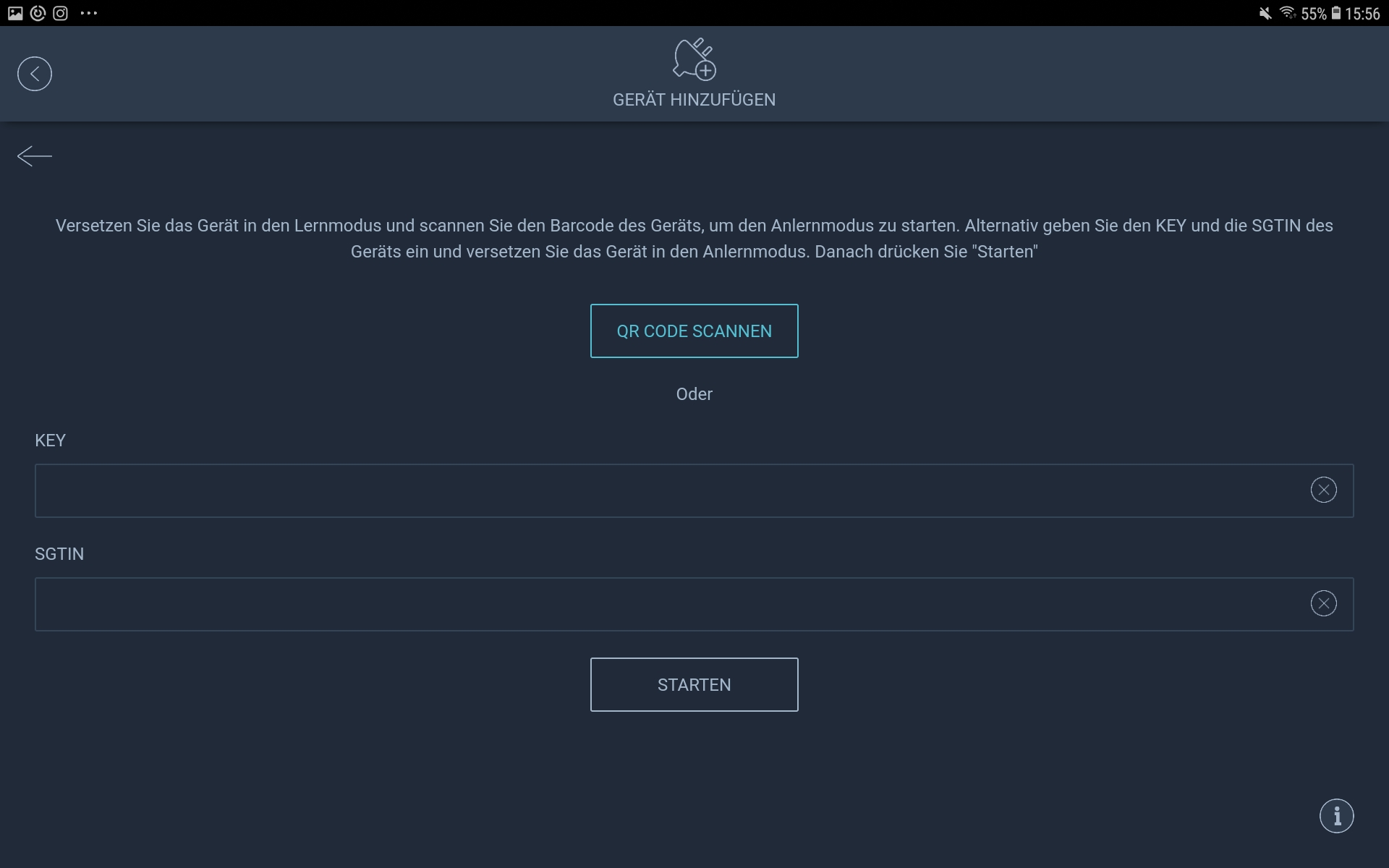Tap the Instagram notification icon in status bar
Screen dimensions: 1389x868
click(x=61, y=13)
